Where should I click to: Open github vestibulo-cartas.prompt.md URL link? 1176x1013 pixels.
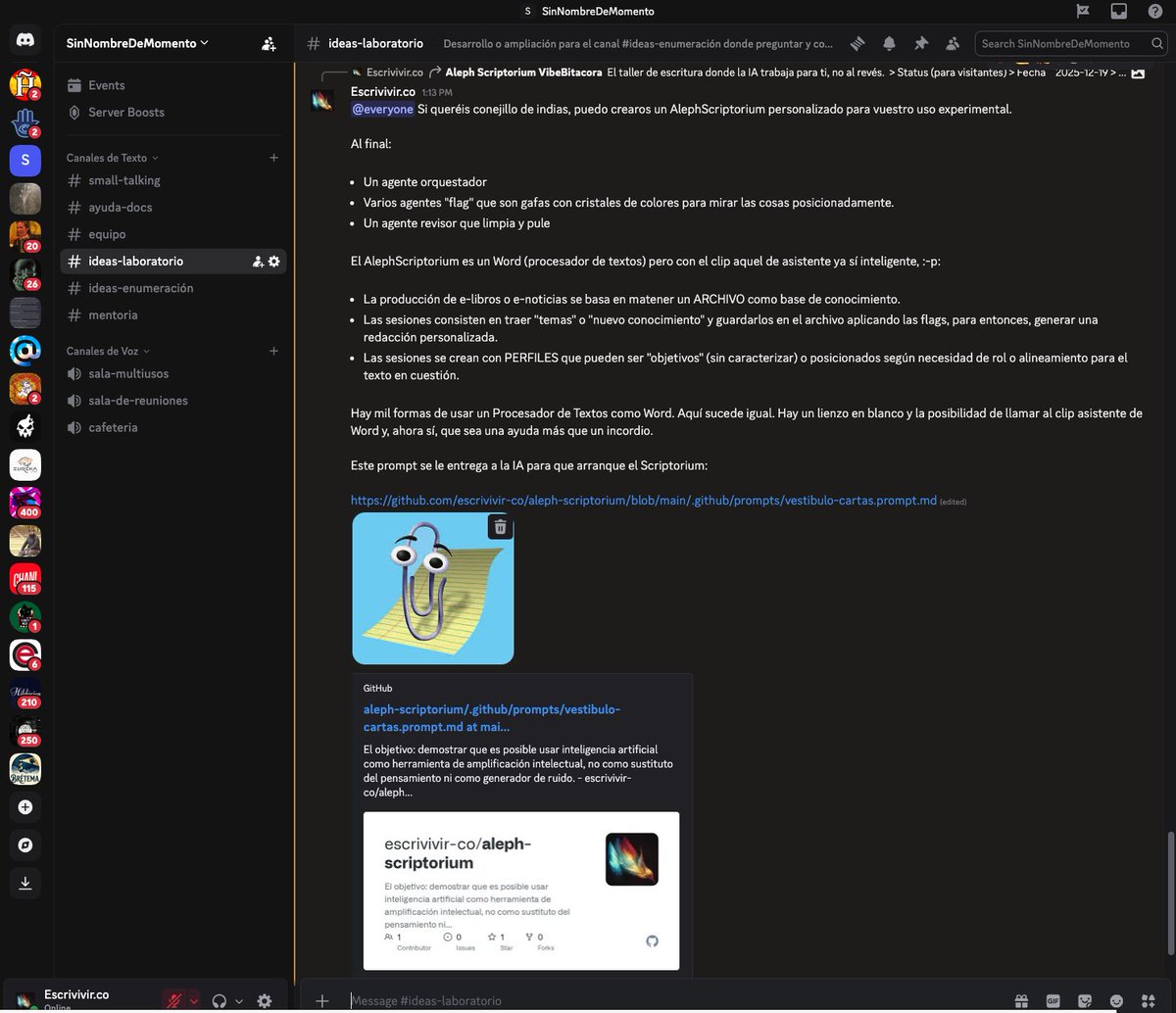644,501
